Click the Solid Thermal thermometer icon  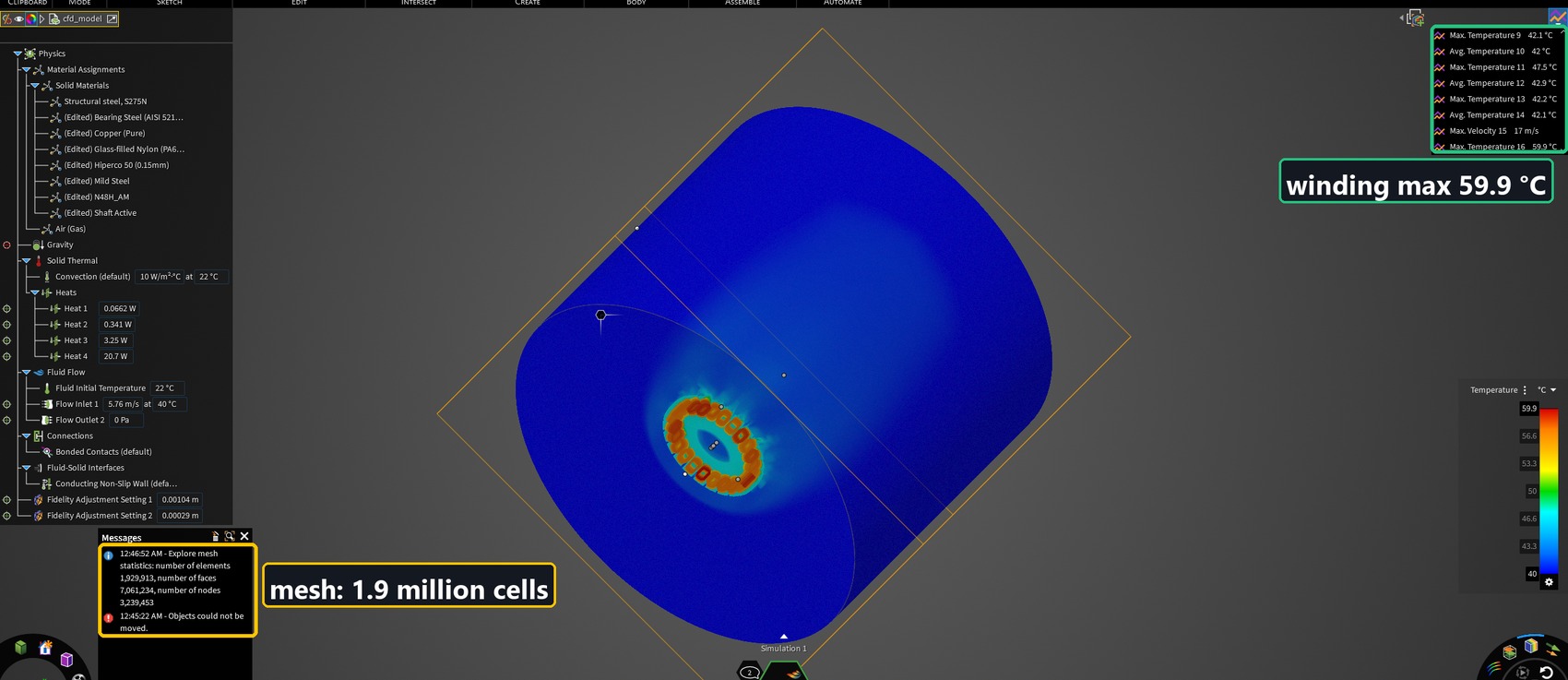pos(39,261)
